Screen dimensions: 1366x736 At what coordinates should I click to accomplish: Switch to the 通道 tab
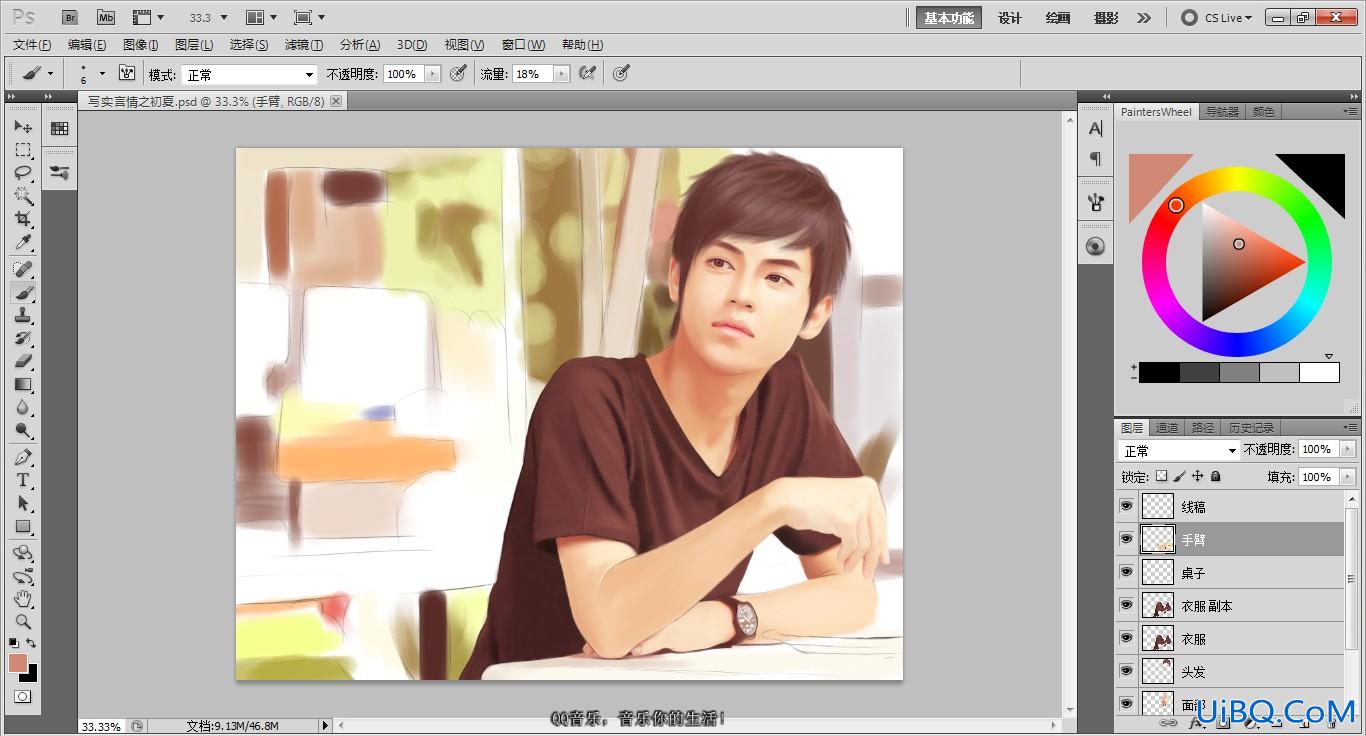(x=1167, y=428)
